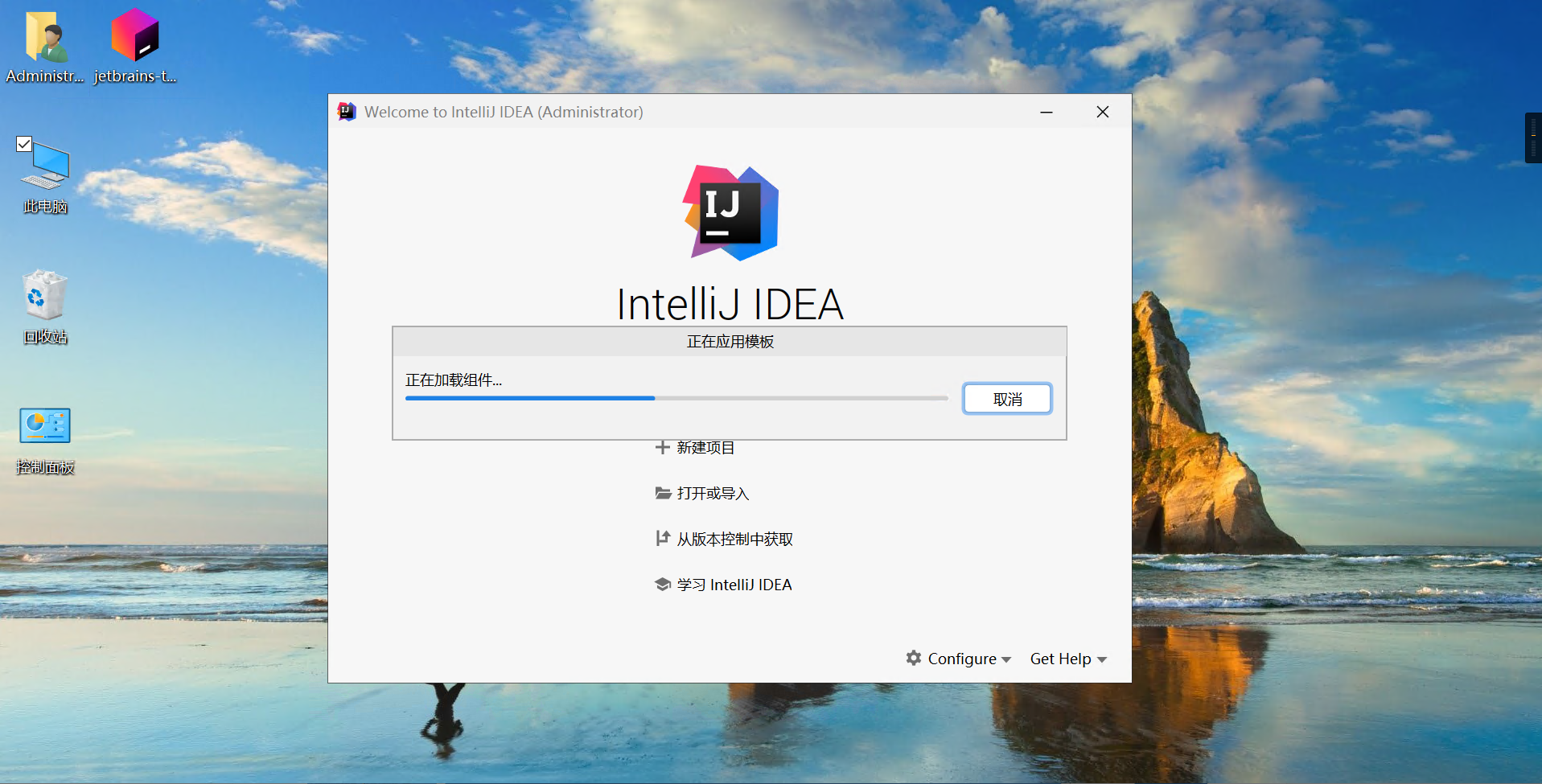Select the 控制面板 control panel icon

(45, 441)
